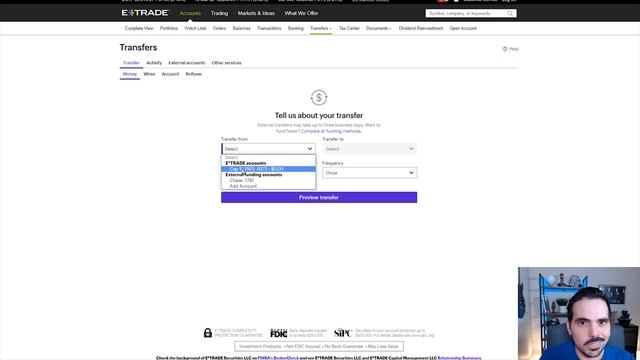Click the padlock Protection Guarantee icon
This screenshot has height=360, width=640.
[x=208, y=333]
